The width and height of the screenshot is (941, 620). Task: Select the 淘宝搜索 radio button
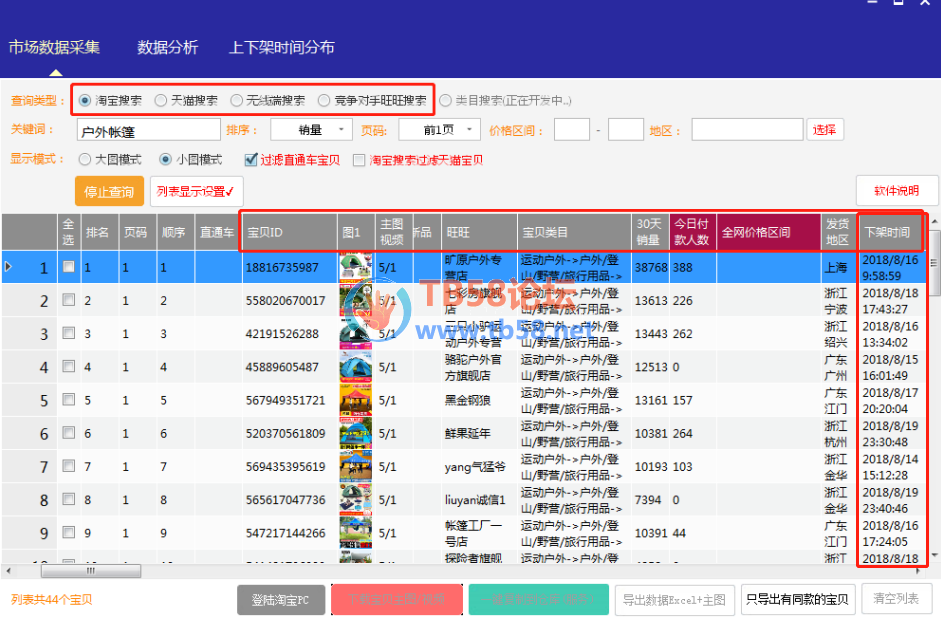(85, 100)
